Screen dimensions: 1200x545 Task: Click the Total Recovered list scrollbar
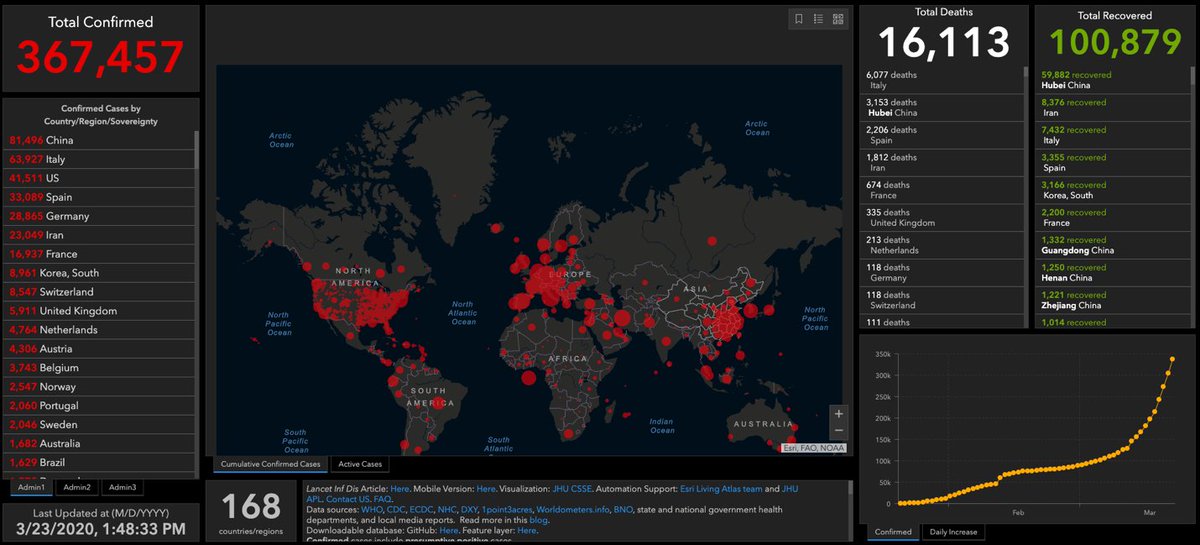1194,195
